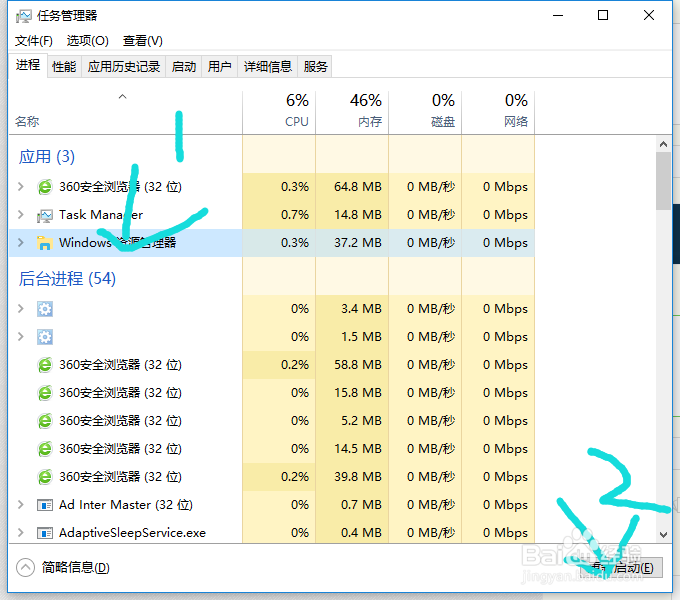680x600 pixels.
Task: Click the 360 browser icon using 39.8 MB
Action: (45, 477)
